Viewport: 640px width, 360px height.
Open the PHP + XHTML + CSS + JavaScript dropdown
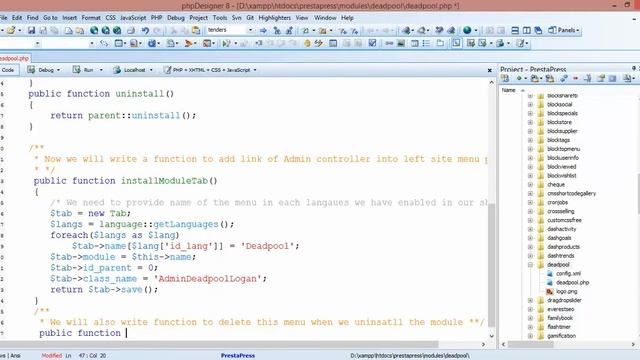pyautogui.click(x=210, y=70)
